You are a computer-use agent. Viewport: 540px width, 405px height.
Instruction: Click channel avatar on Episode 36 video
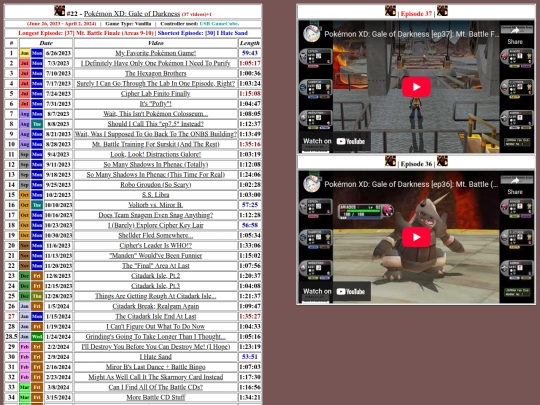click(x=312, y=184)
